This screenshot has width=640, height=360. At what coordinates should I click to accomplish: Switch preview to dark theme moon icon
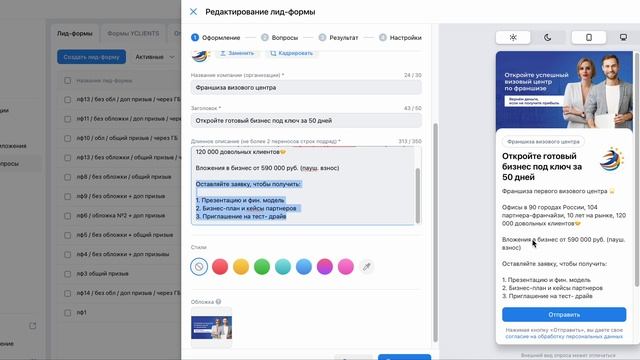click(x=548, y=38)
